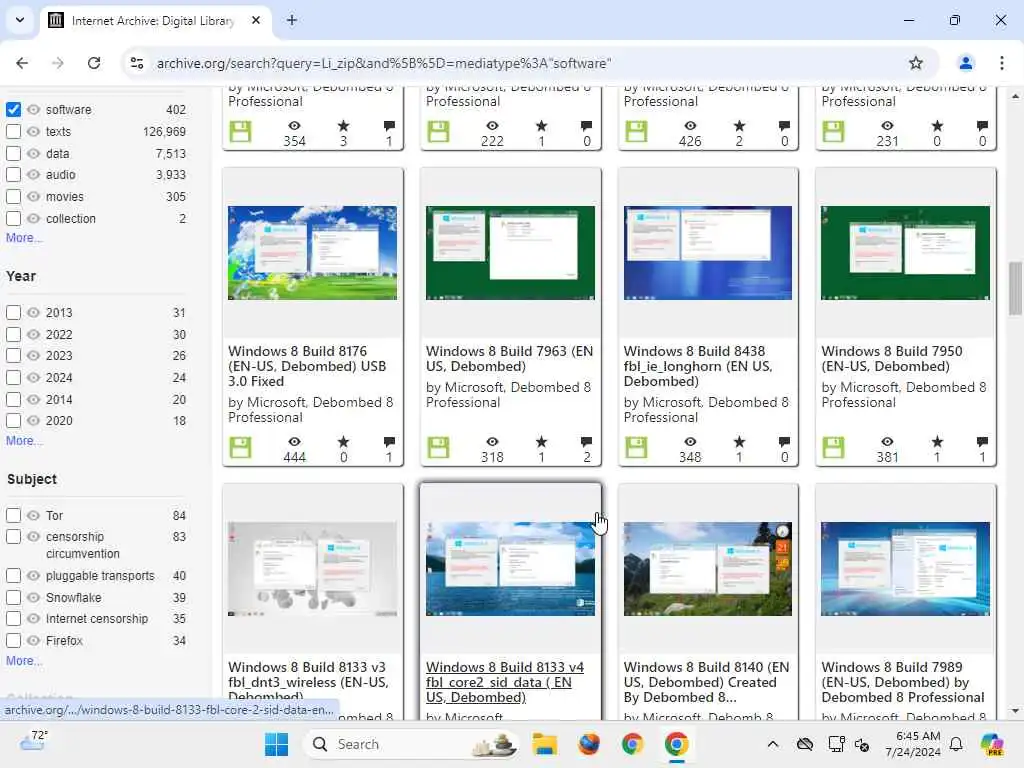Toggle eye icon next to censorship circumvention
1024x768 pixels.
pos(33,537)
